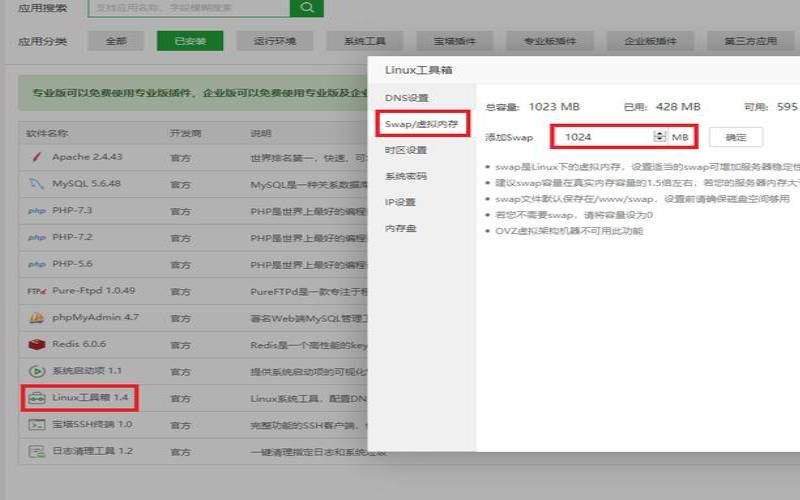Select the 专业版插件 category filter
Screen dimensions: 800x500
click(550, 41)
